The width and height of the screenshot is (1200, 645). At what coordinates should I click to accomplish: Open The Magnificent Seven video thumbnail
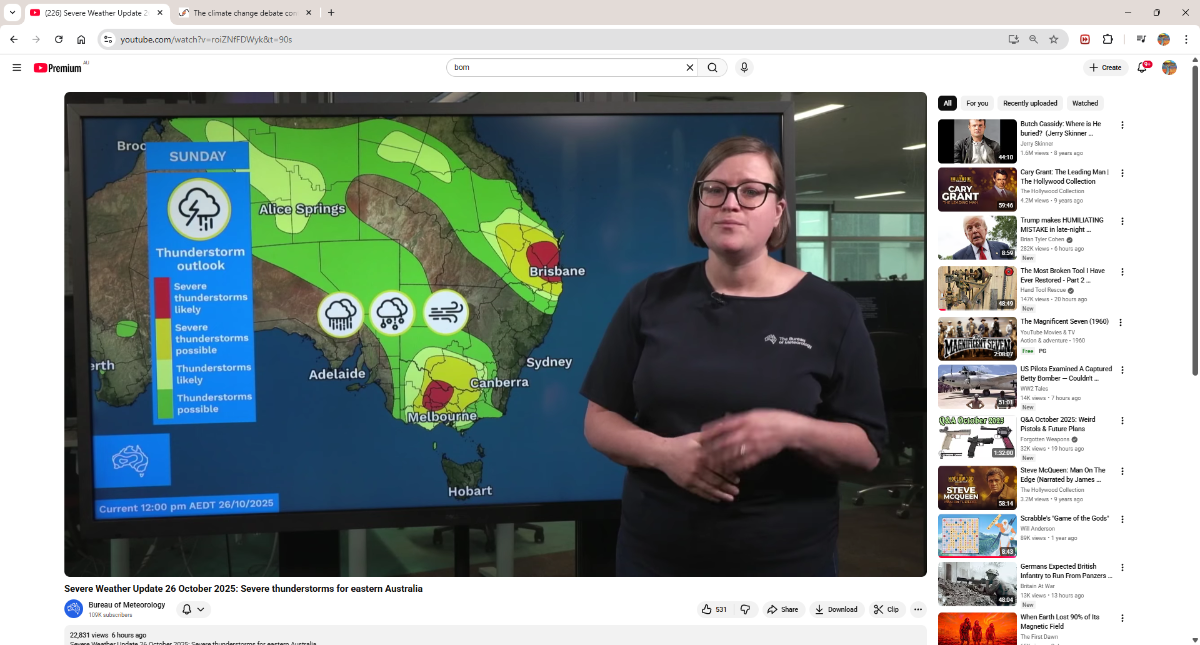[x=977, y=340]
